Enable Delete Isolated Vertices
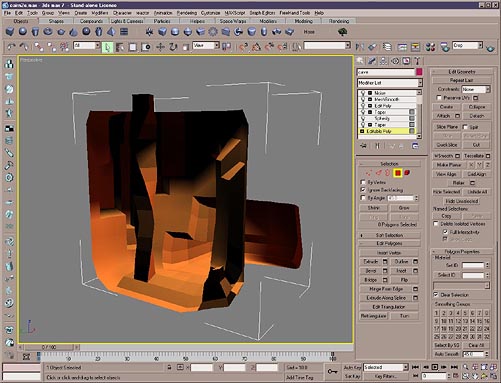The width and height of the screenshot is (501, 383). (x=436, y=224)
